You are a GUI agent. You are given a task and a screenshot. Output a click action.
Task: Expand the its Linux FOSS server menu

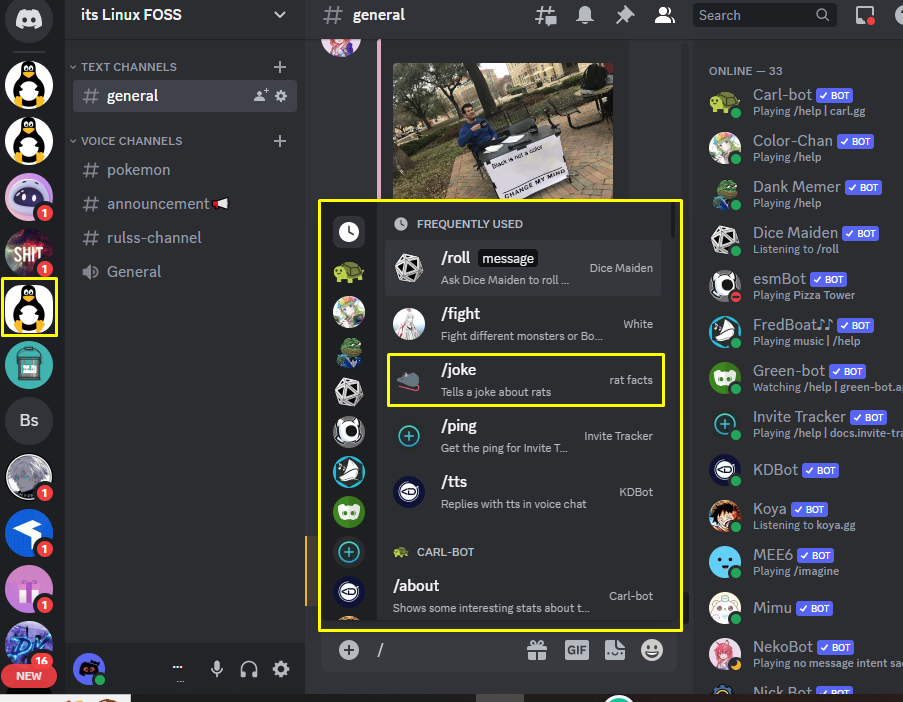(x=280, y=15)
